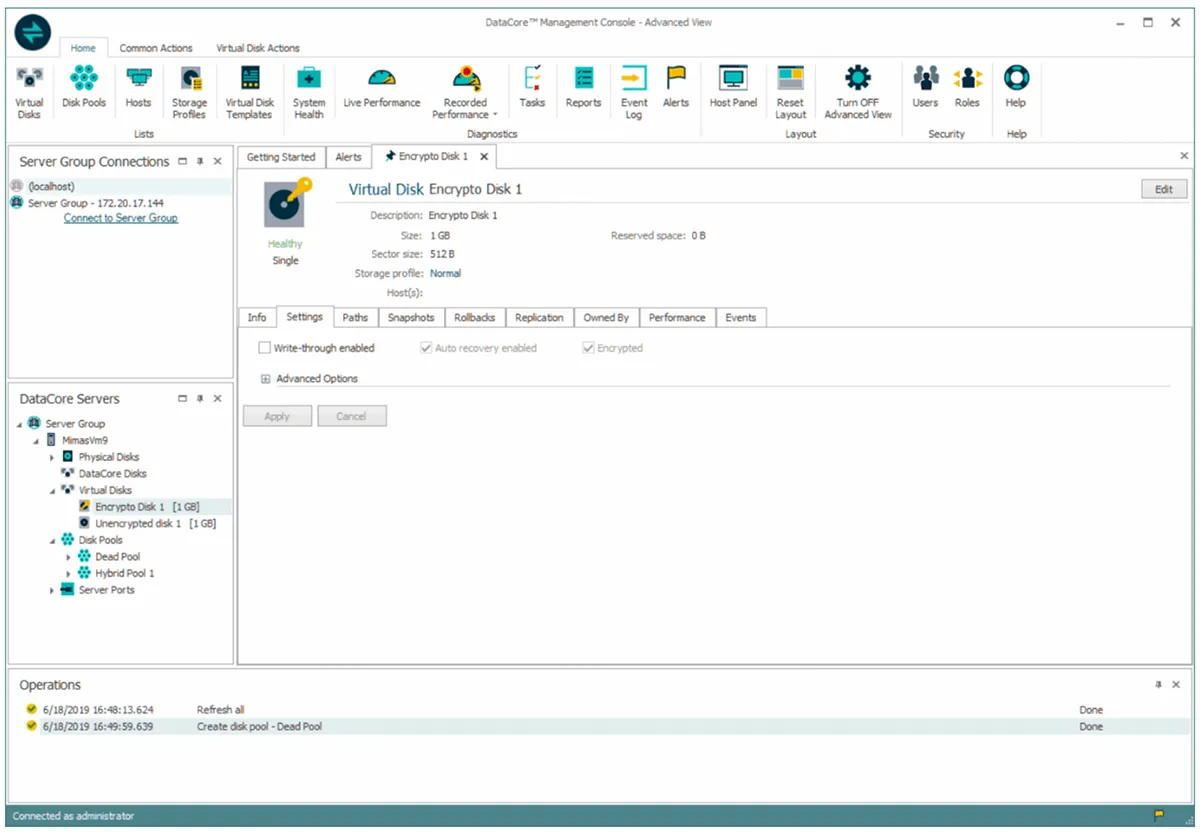1200x832 pixels.
Task: Open Disk Pools from the ribbon
Action: point(84,88)
